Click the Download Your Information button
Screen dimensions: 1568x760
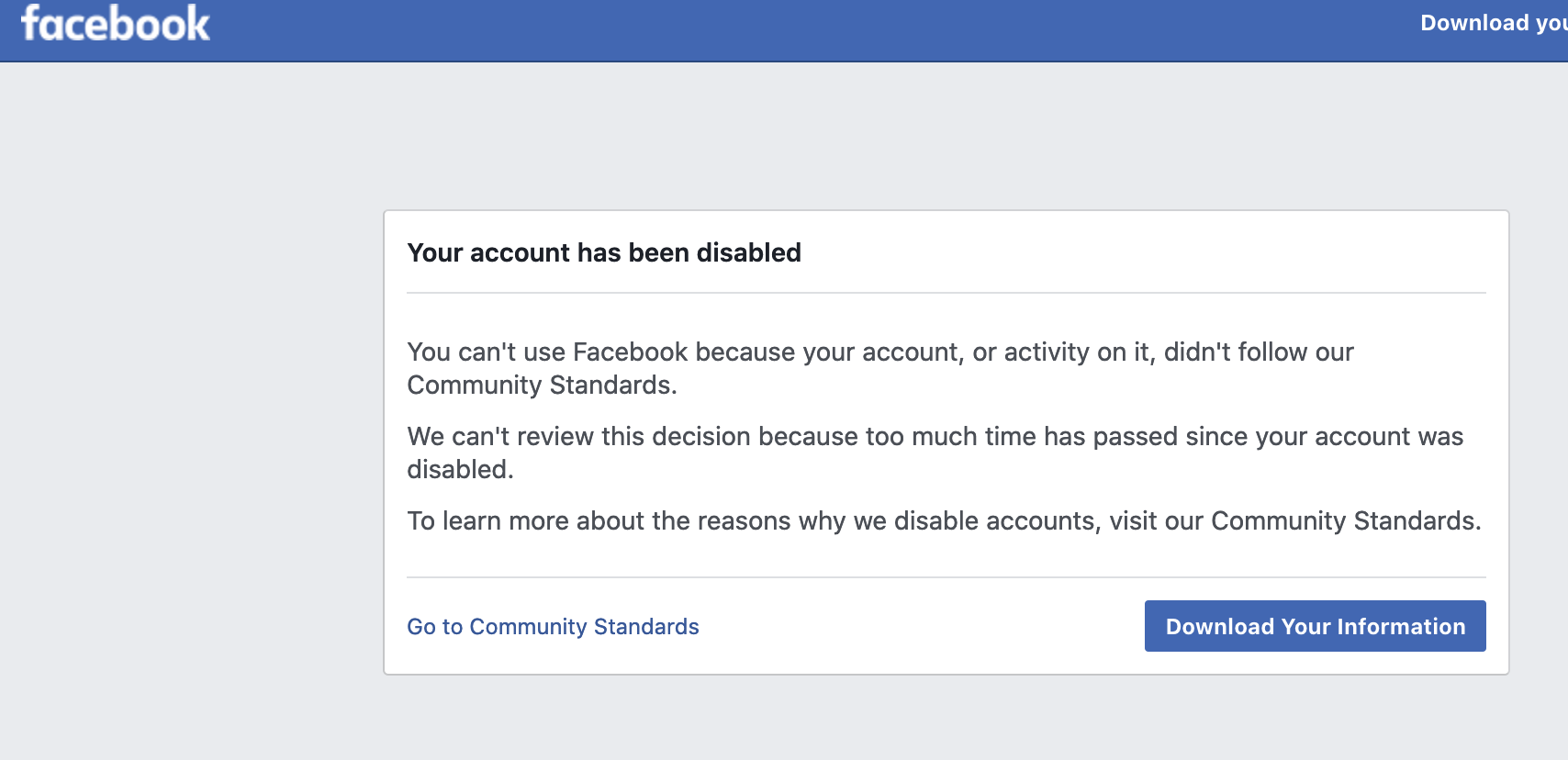(1315, 626)
